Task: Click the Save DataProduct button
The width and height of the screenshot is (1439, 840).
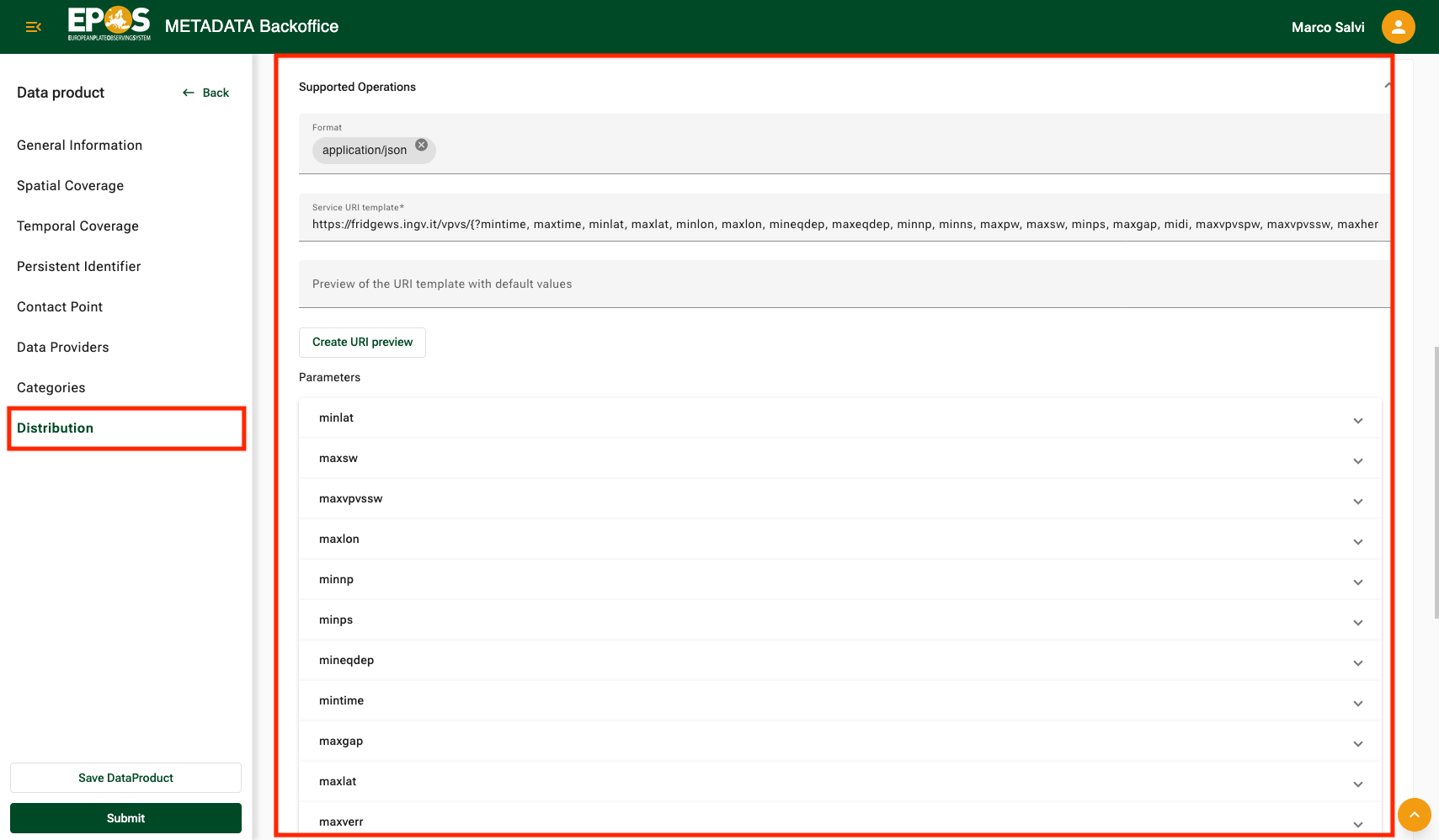Action: (125, 778)
